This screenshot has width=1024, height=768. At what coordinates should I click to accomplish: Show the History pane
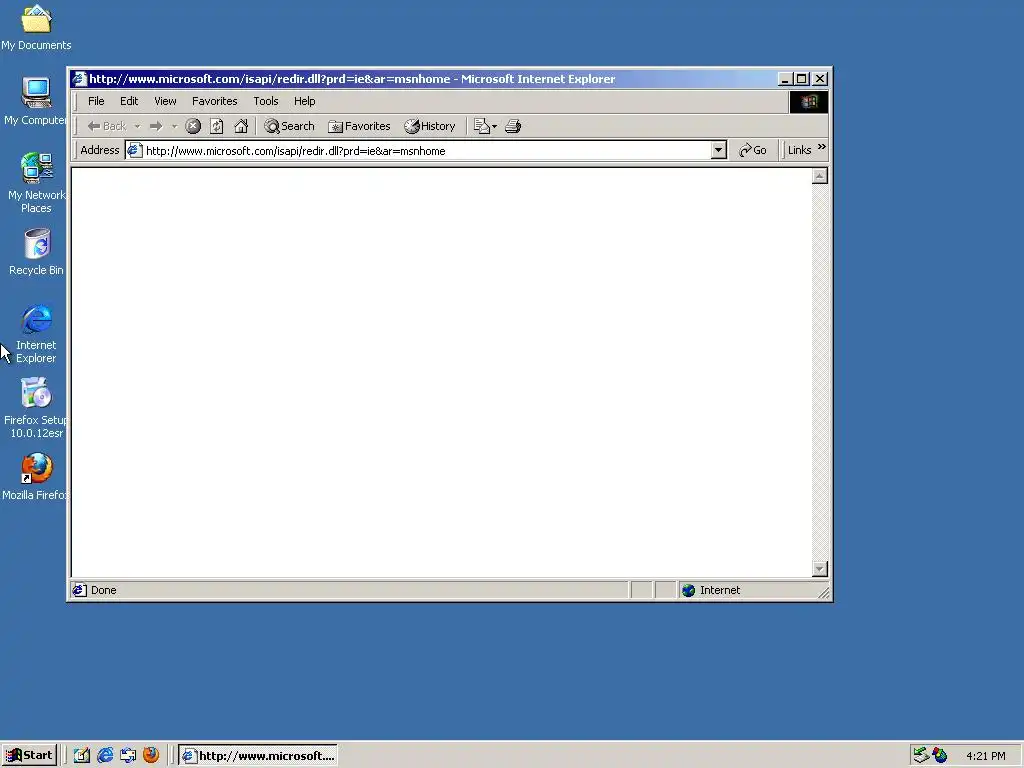[x=430, y=126]
